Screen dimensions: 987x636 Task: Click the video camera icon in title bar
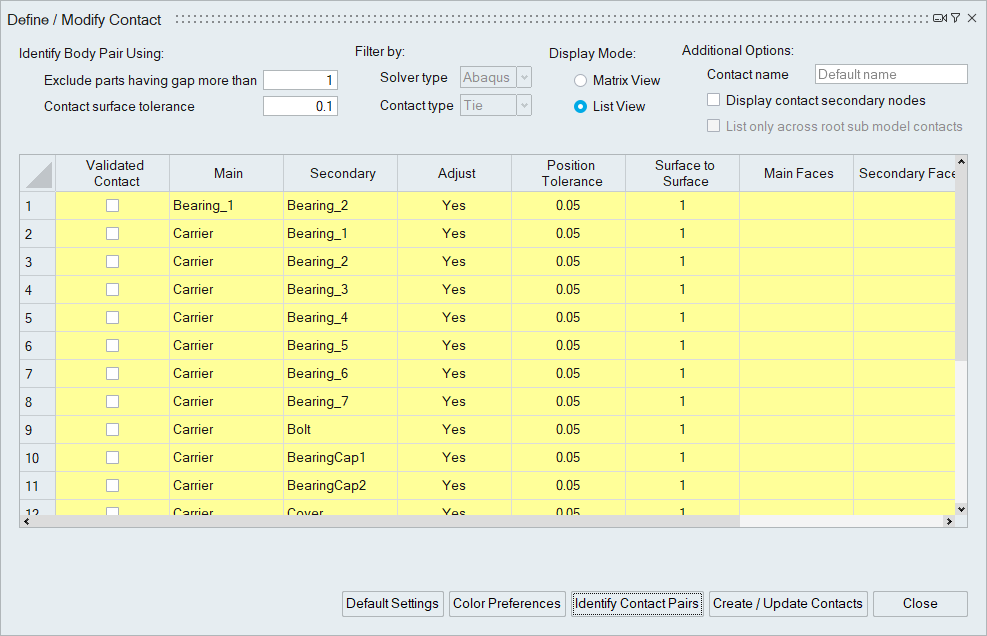click(939, 18)
